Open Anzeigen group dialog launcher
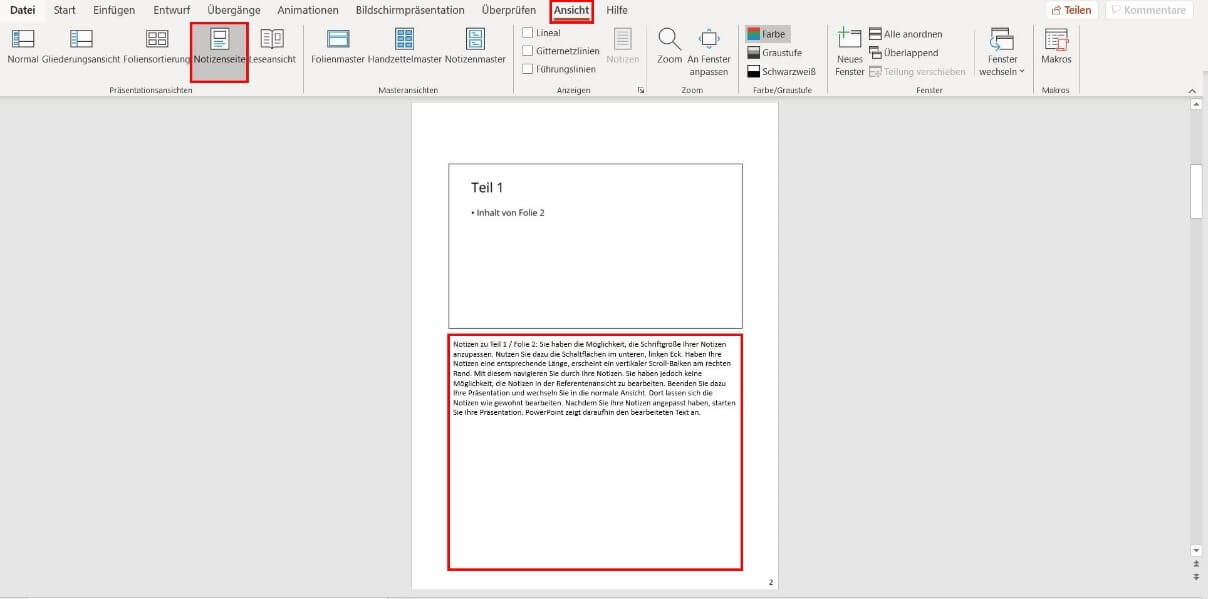Viewport: 1208px width, 599px height. [x=641, y=91]
